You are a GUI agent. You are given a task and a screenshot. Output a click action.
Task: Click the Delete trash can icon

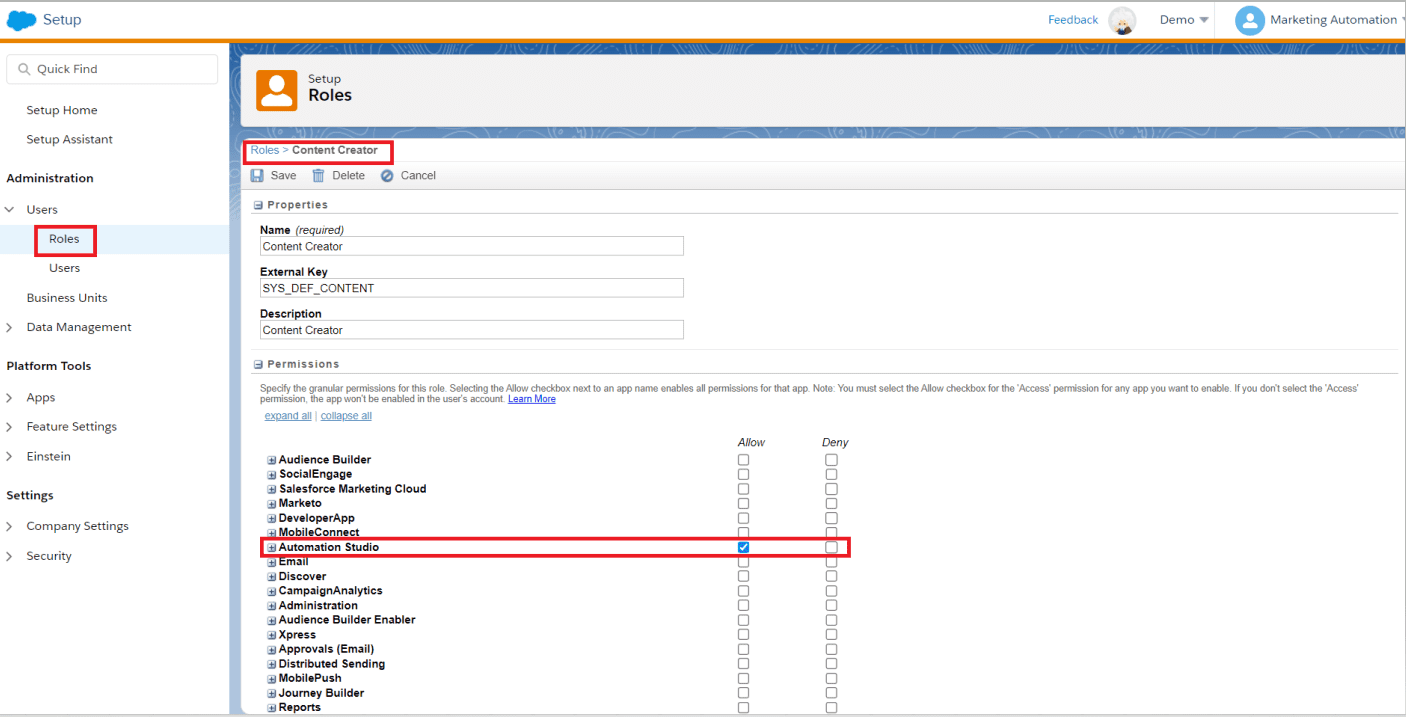pos(318,176)
